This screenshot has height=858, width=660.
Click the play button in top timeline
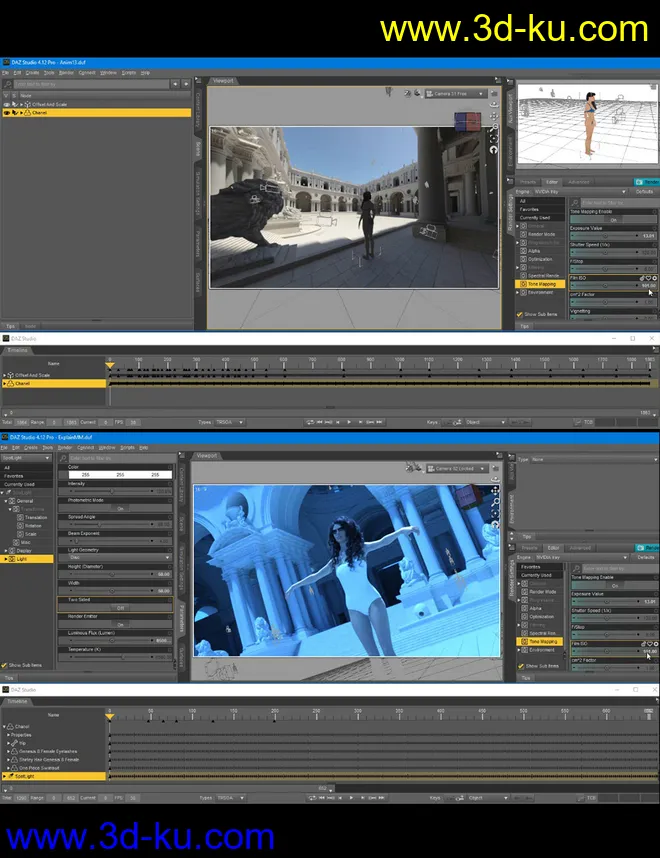[x=350, y=423]
